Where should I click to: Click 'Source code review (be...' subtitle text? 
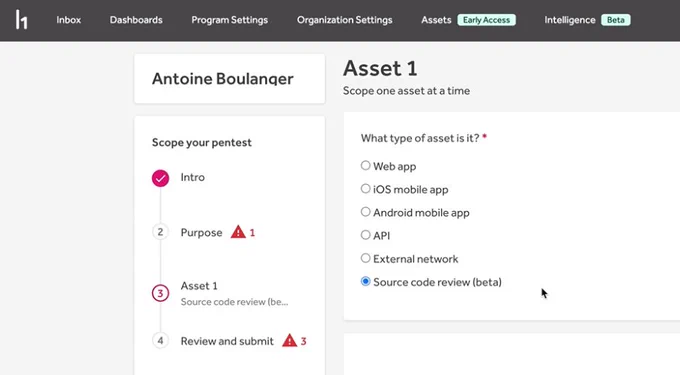(x=234, y=302)
